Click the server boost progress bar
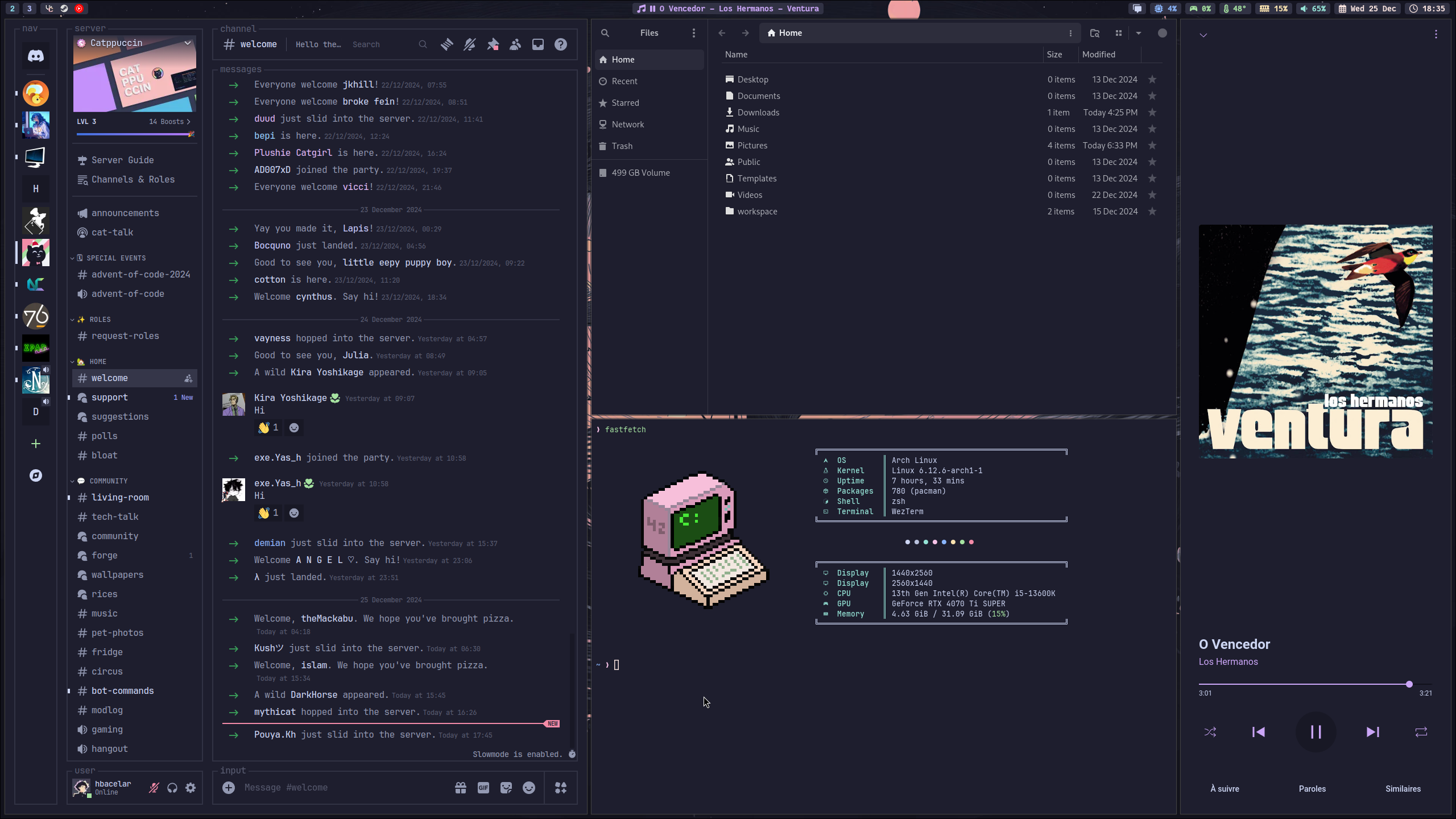The width and height of the screenshot is (1456, 819). point(135,134)
